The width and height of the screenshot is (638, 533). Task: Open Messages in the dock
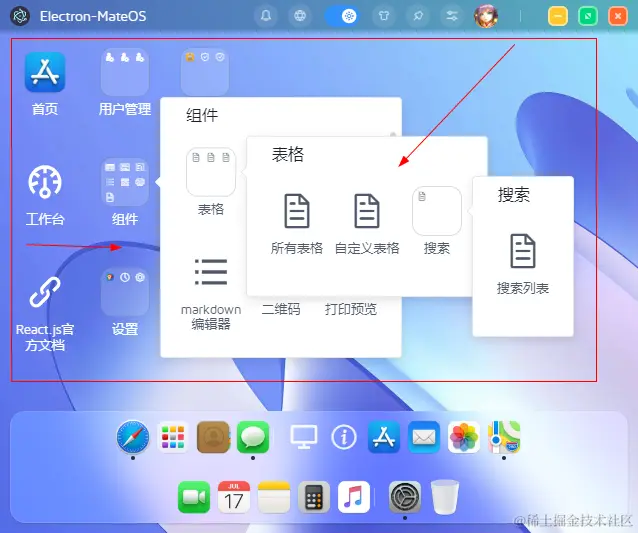pos(253,437)
